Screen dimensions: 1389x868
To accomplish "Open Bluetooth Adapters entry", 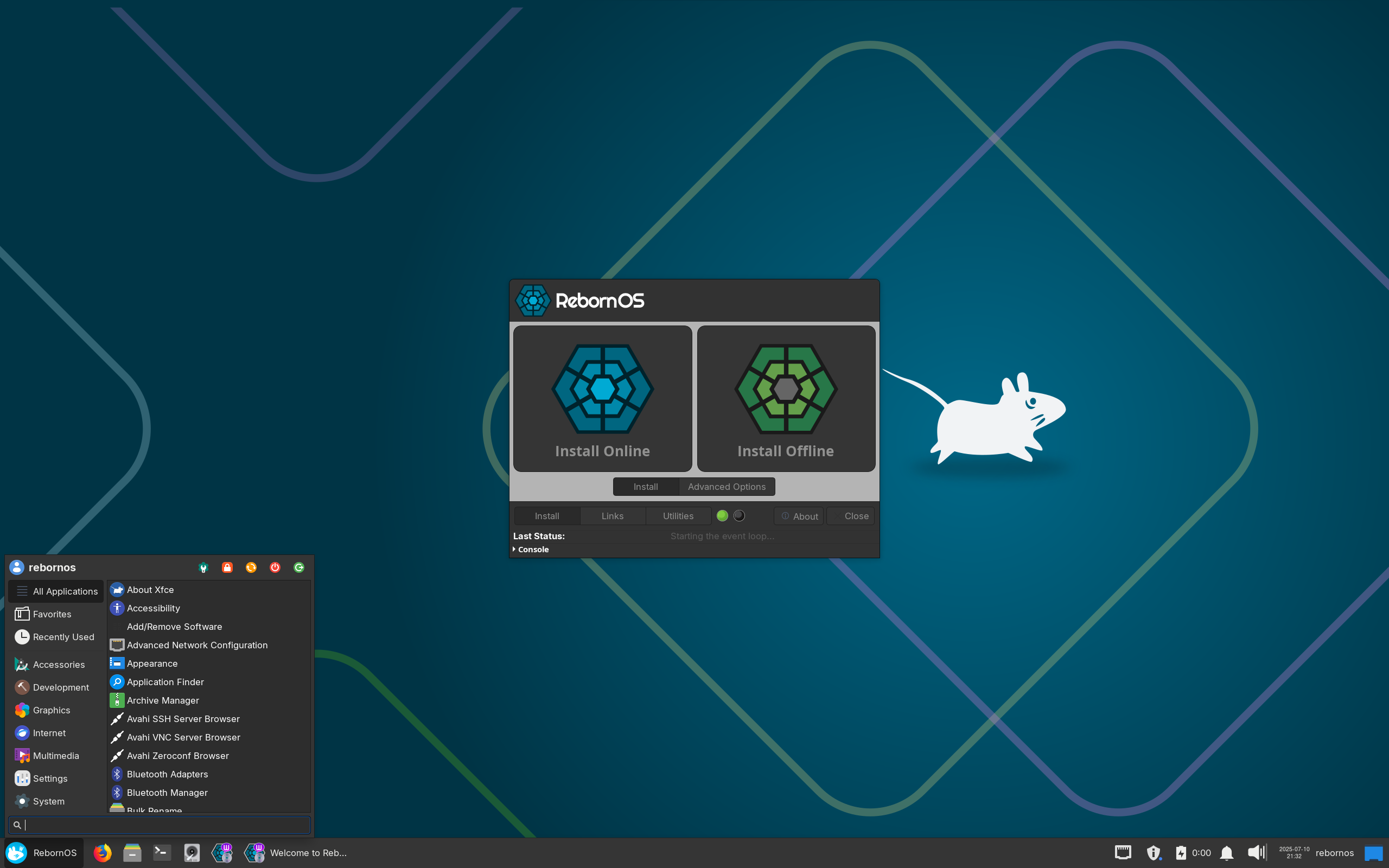I will tap(209, 774).
